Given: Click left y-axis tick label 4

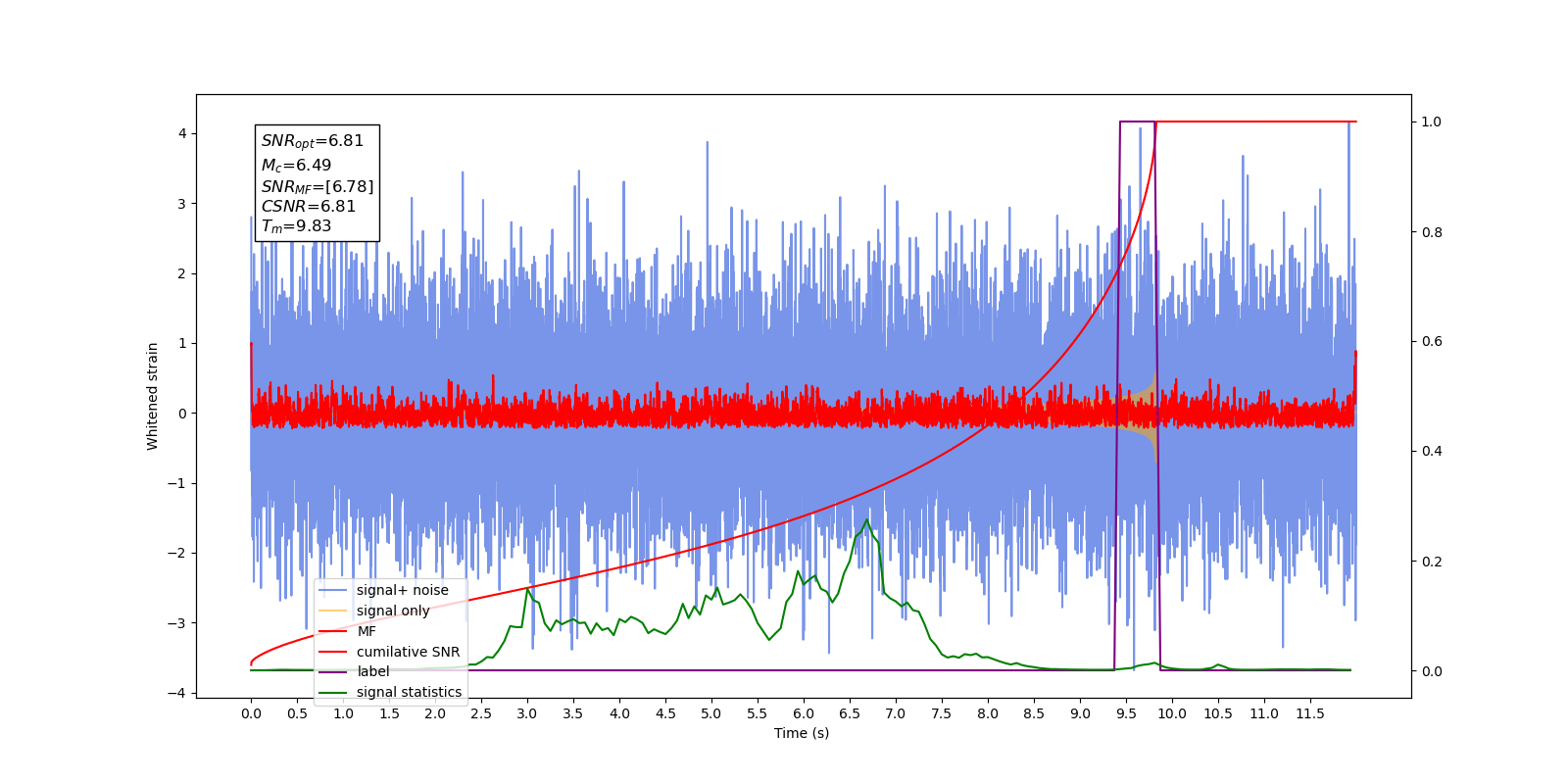Looking at the screenshot, I should click(181, 134).
